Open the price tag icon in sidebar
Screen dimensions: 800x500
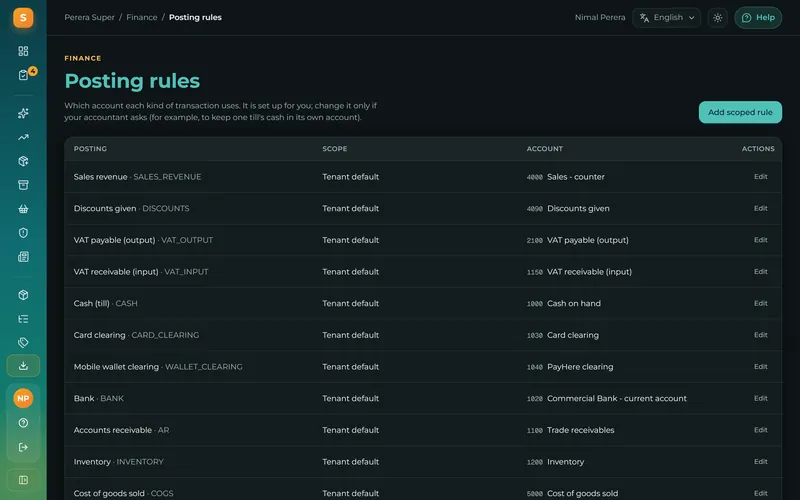coord(23,342)
